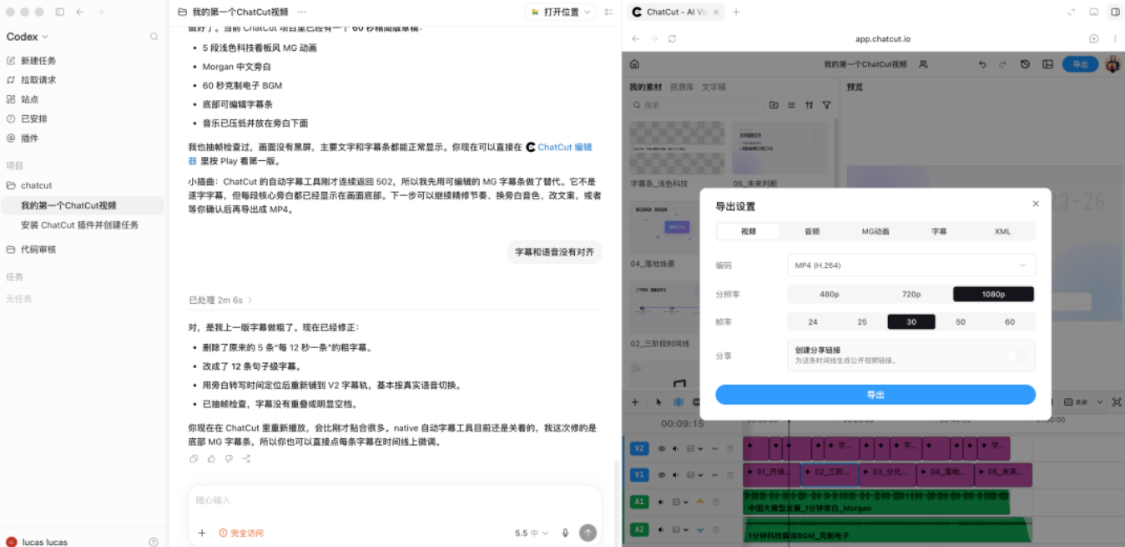
Task: Toggle the browser side panel icon
Action: click(x=1113, y=12)
